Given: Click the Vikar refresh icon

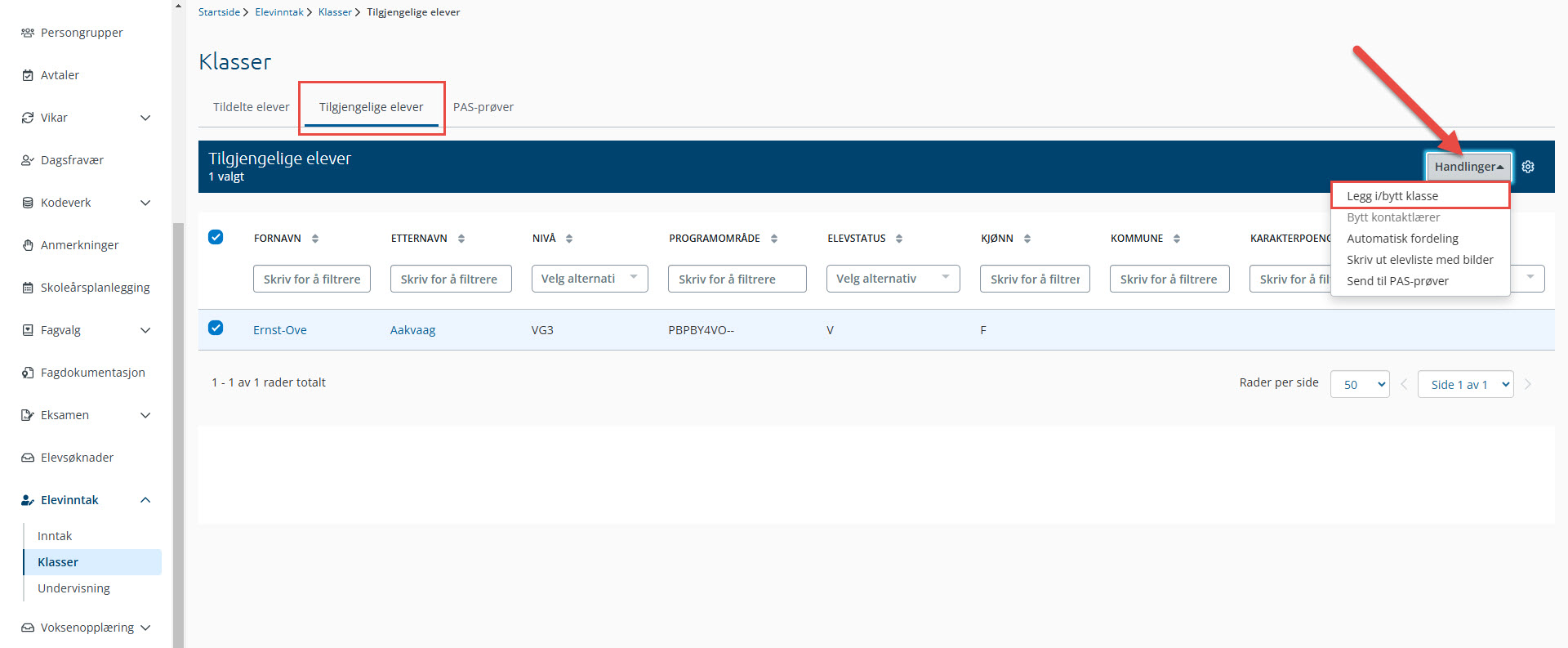Looking at the screenshot, I should [28, 118].
